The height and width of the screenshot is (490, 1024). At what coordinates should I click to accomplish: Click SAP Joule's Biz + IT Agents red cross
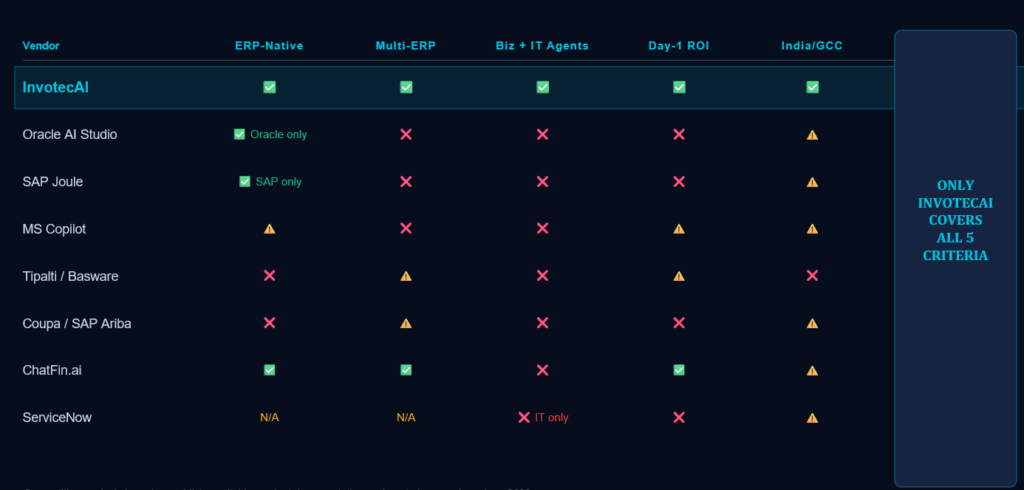(542, 182)
